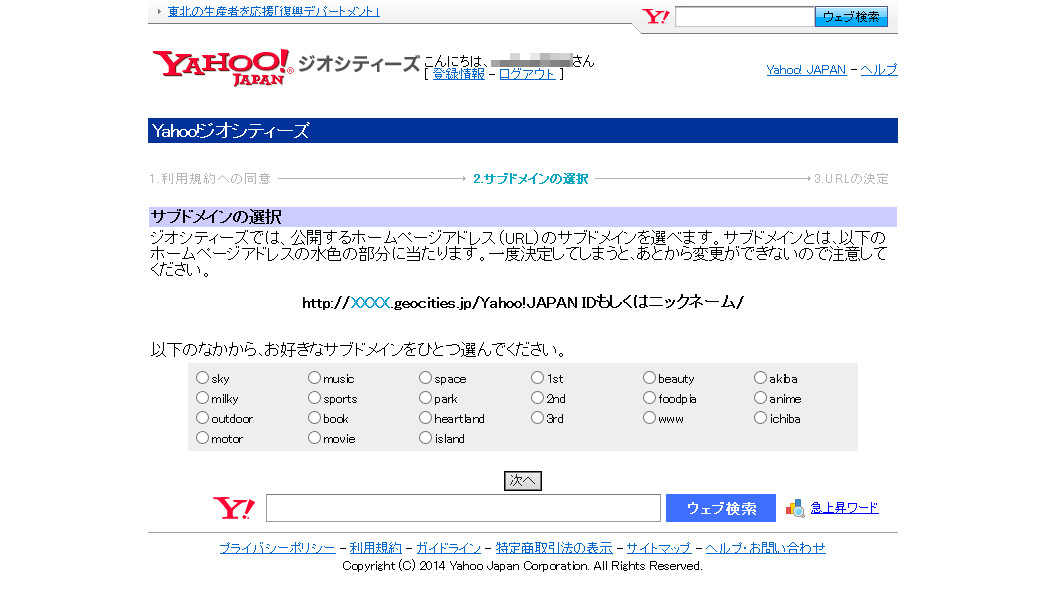Open the プライバシーポリシー footer link
1046x603 pixels.
coord(277,548)
